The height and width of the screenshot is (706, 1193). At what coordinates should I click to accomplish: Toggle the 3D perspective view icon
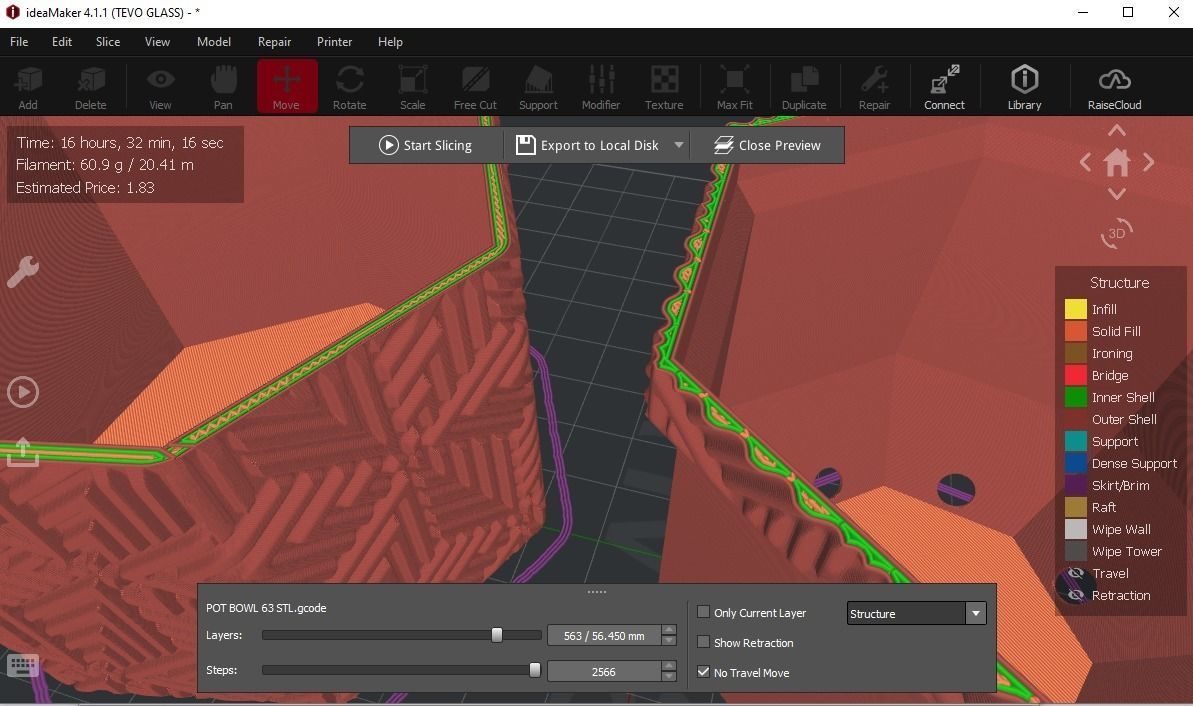tap(1117, 234)
